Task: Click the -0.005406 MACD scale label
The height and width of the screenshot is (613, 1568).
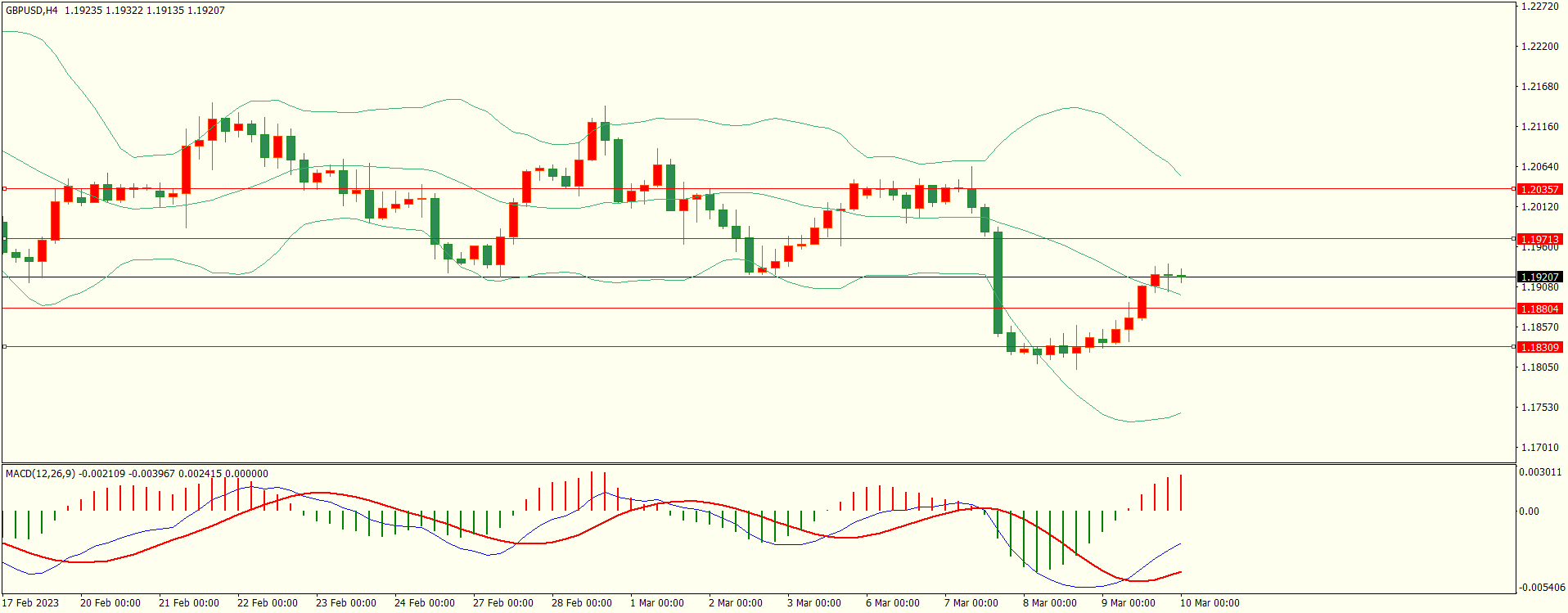Action: pyautogui.click(x=1542, y=588)
